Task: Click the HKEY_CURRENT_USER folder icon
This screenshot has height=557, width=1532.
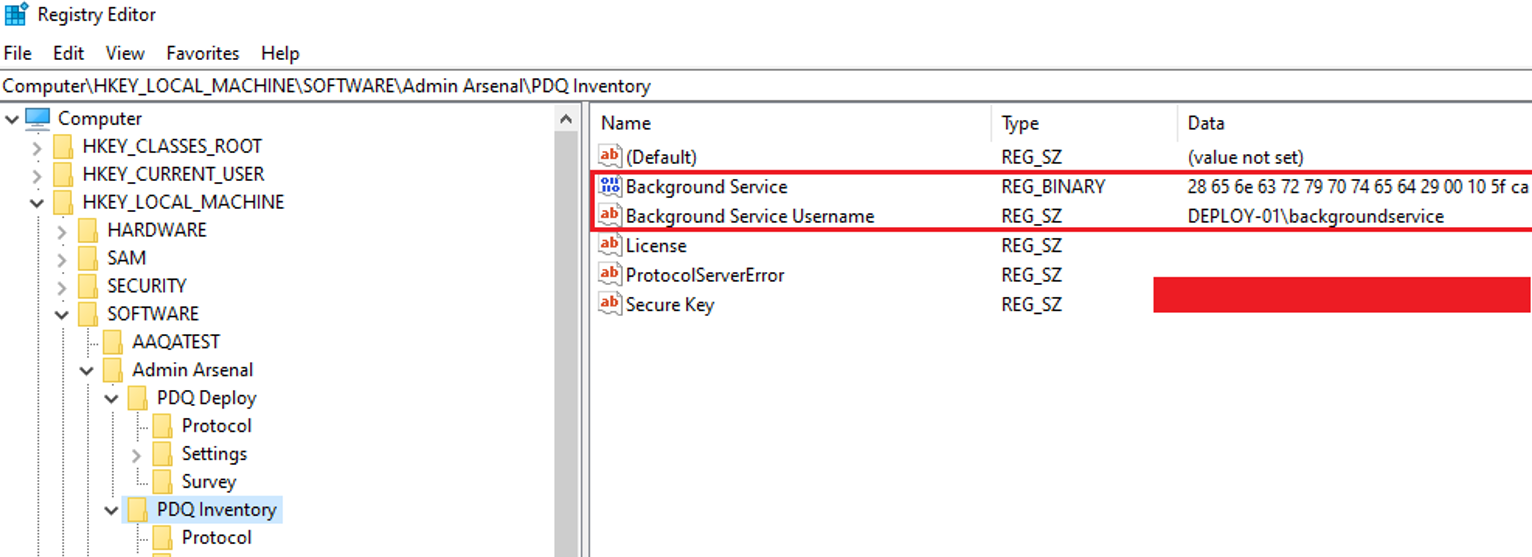Action: pos(63,174)
